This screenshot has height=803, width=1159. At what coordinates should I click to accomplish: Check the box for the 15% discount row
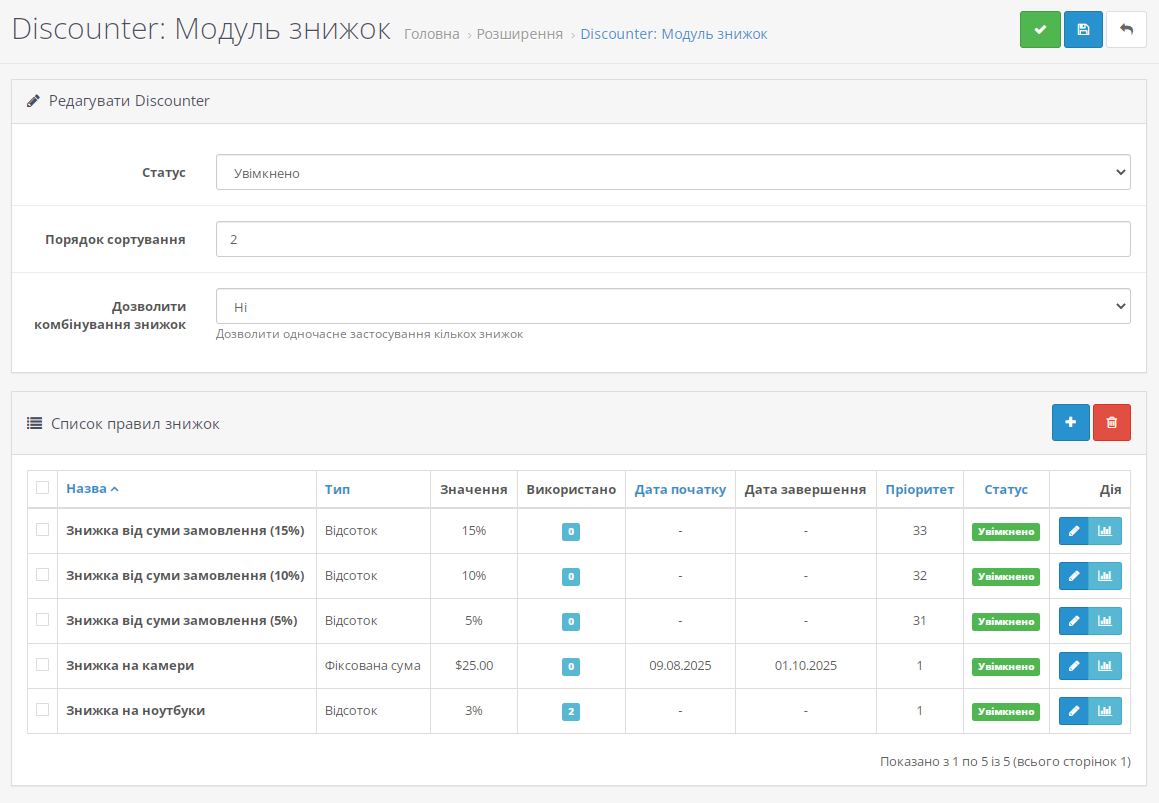pos(42,529)
